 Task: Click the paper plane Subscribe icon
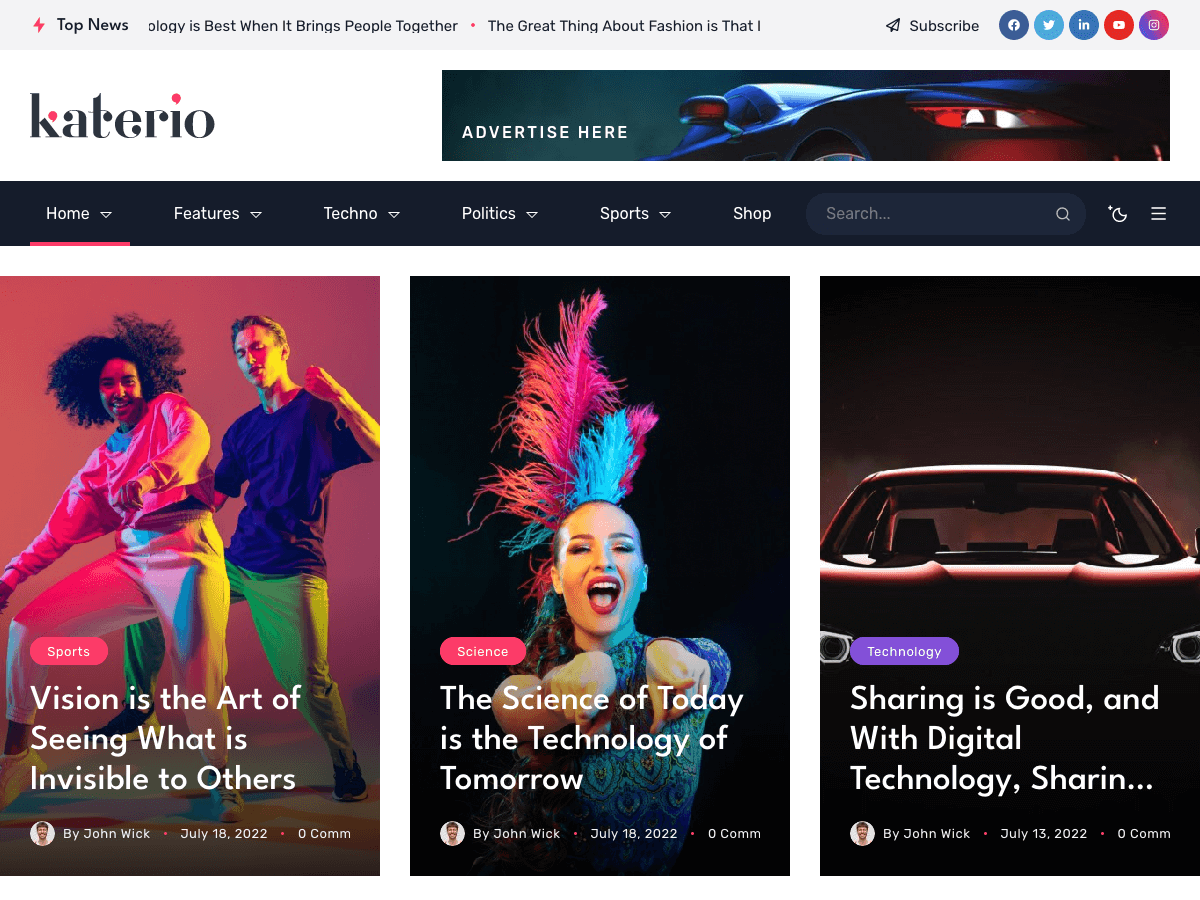tap(893, 26)
